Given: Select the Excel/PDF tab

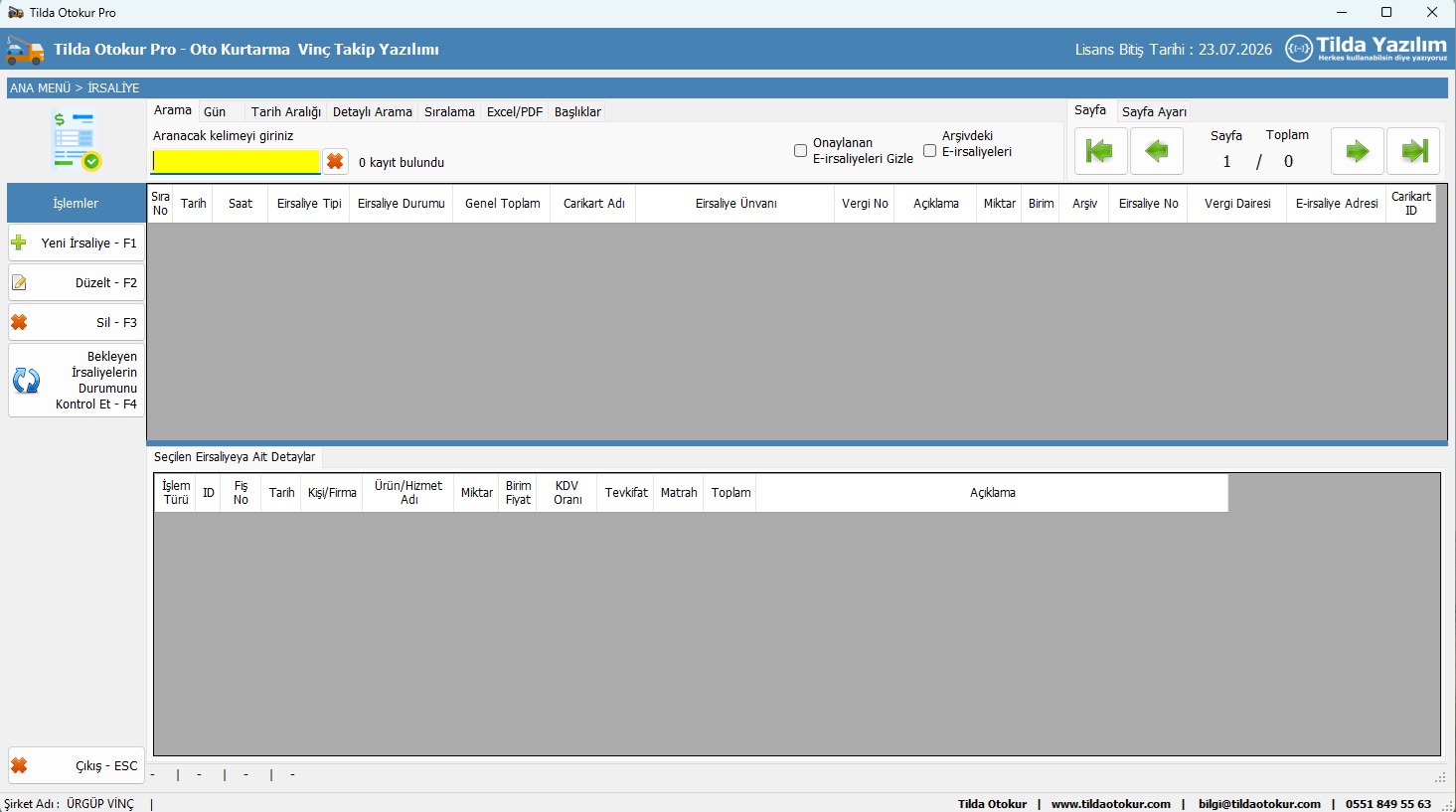Looking at the screenshot, I should [514, 112].
